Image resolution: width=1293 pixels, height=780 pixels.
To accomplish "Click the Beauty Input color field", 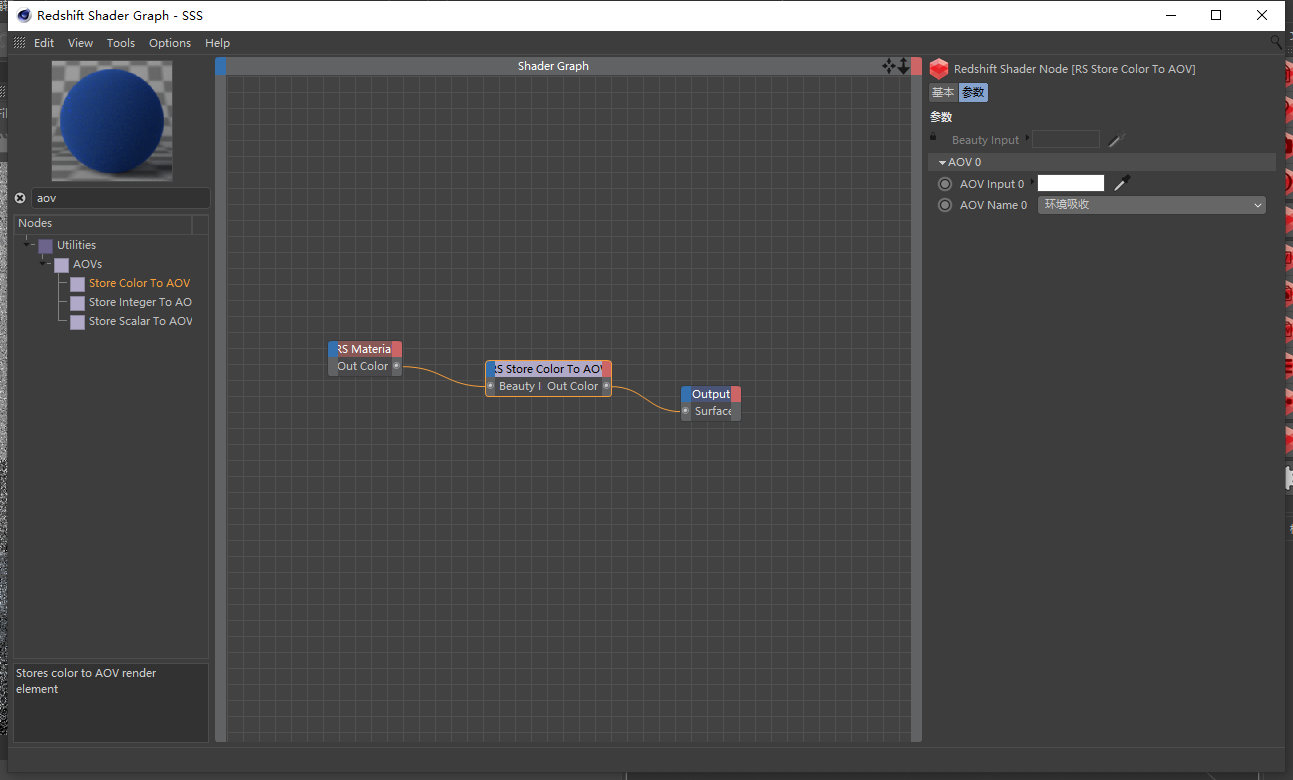I will (1066, 139).
